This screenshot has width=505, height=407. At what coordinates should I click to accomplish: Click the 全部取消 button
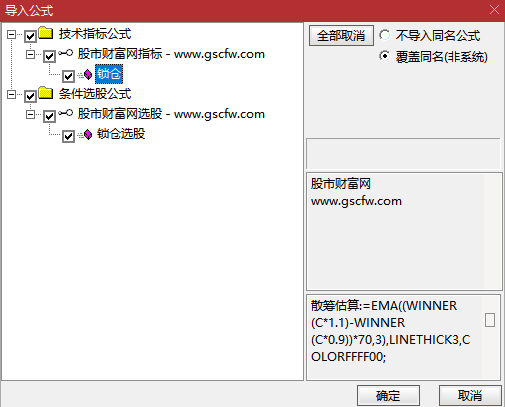(x=341, y=35)
